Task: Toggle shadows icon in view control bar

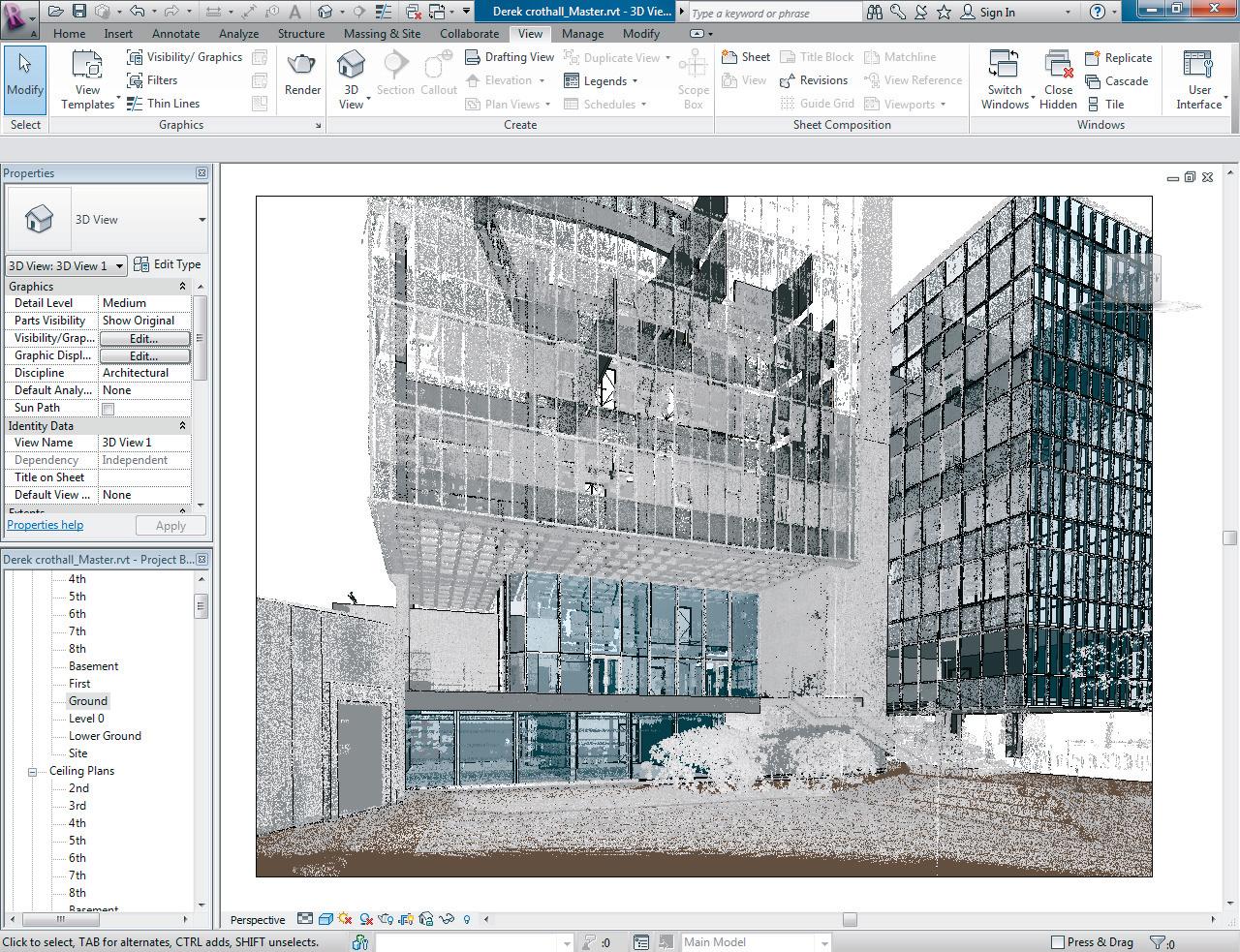Action: [x=366, y=919]
